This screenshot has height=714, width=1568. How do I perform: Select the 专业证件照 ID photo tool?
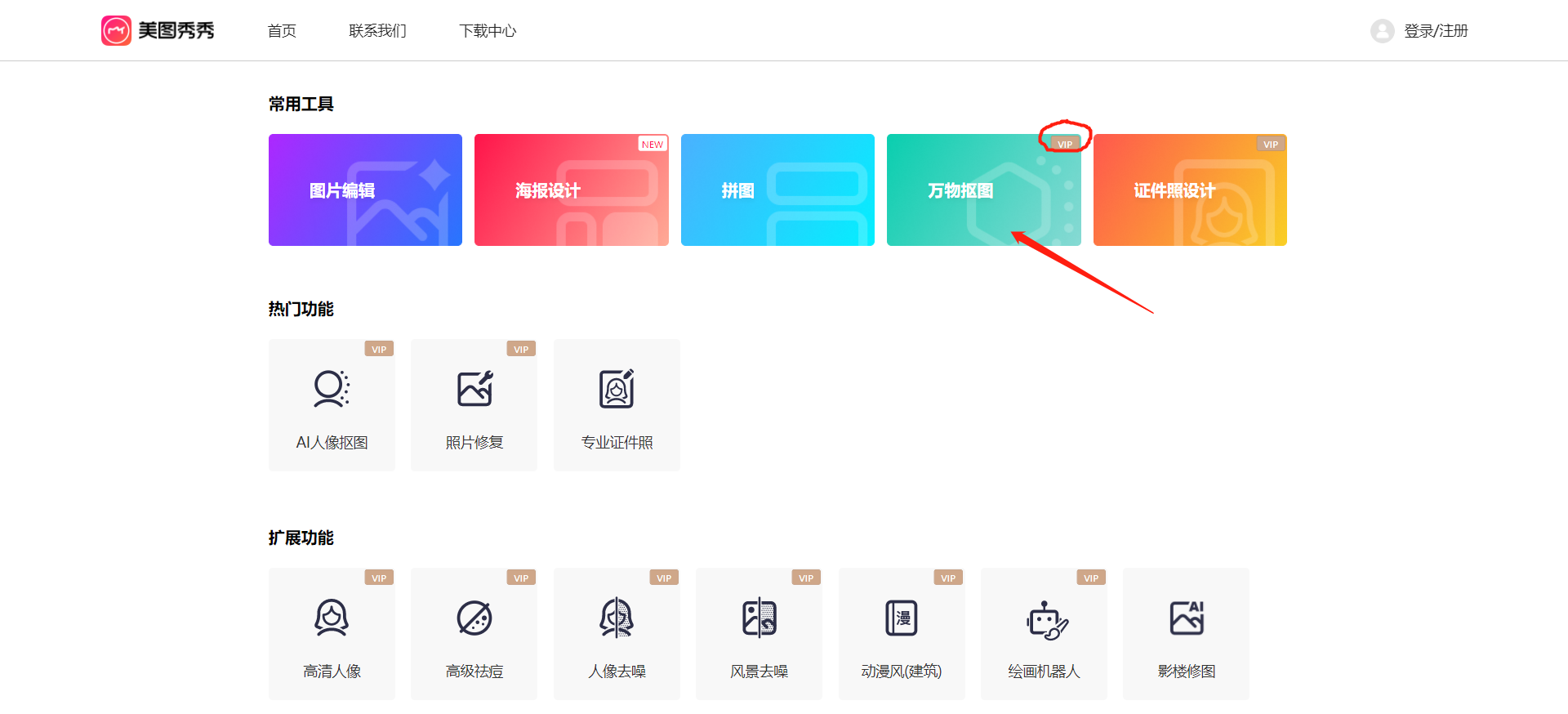pos(617,405)
